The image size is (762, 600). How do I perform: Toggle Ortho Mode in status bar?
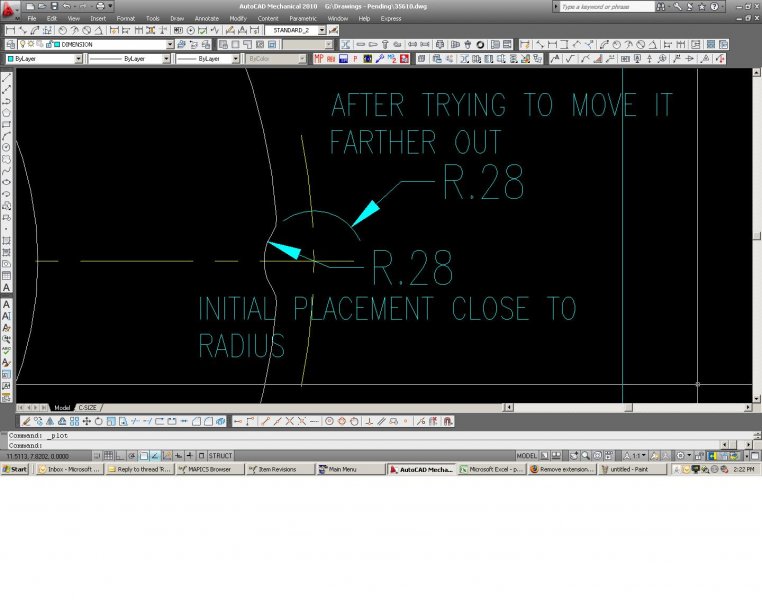(120, 456)
